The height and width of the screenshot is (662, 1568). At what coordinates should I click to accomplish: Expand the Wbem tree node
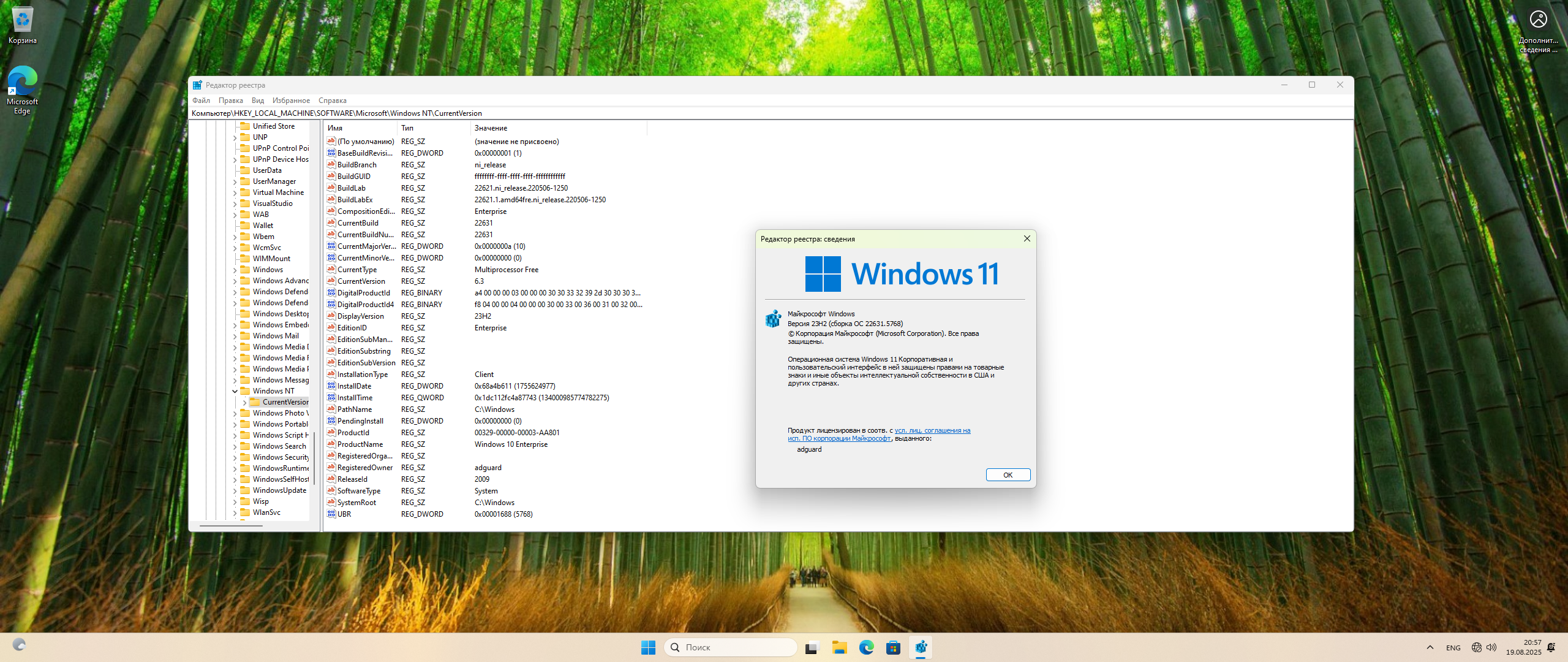235,237
